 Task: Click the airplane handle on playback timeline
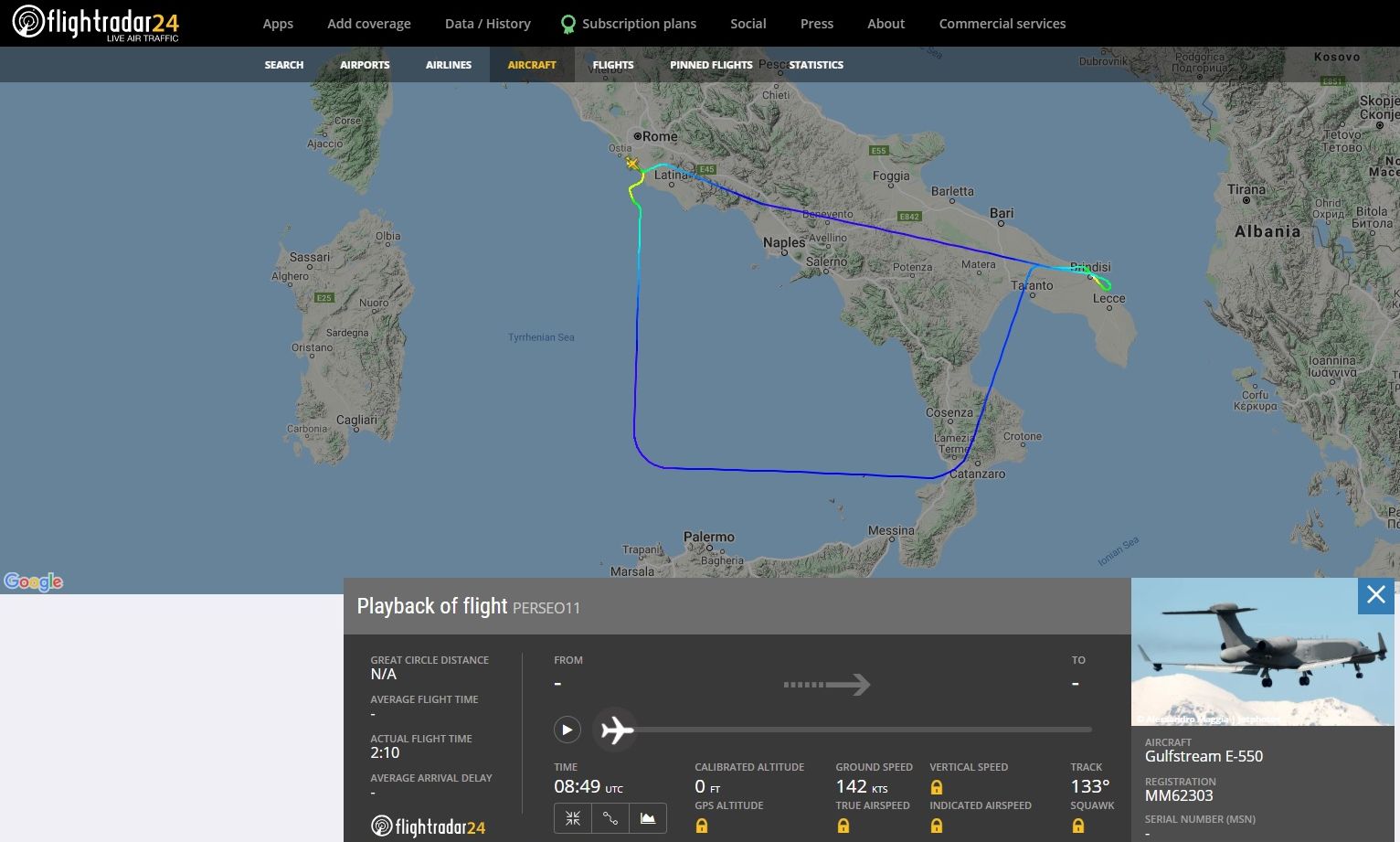pyautogui.click(x=617, y=730)
